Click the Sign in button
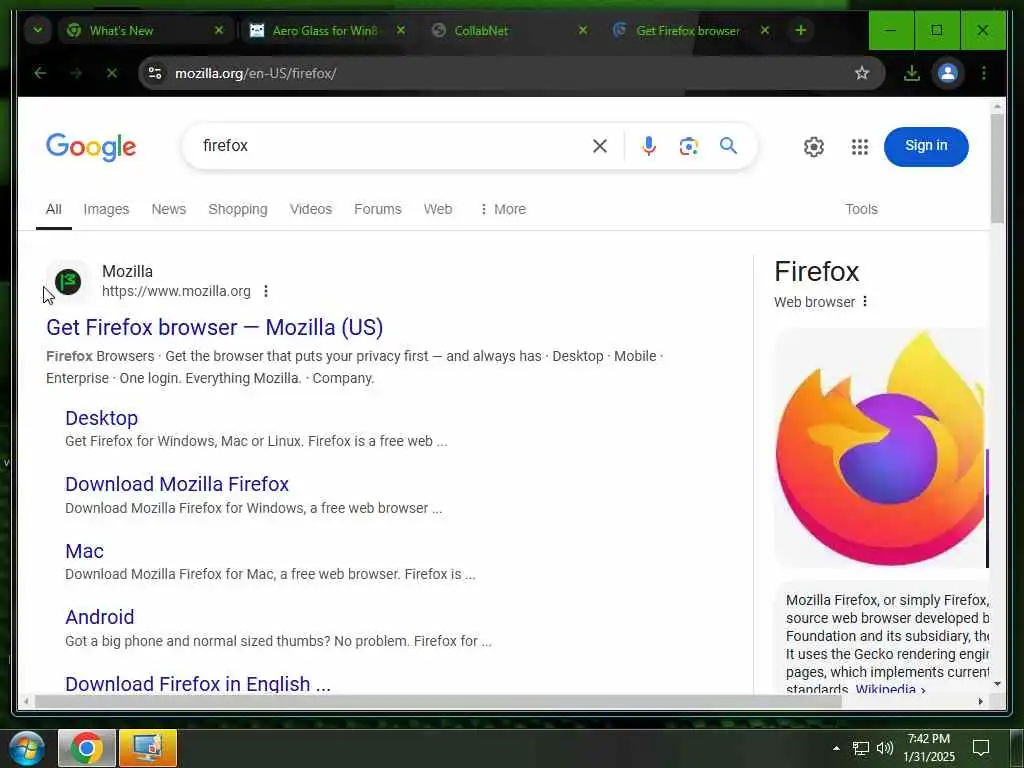Screen dimensions: 1024x768 pyautogui.click(x=926, y=146)
